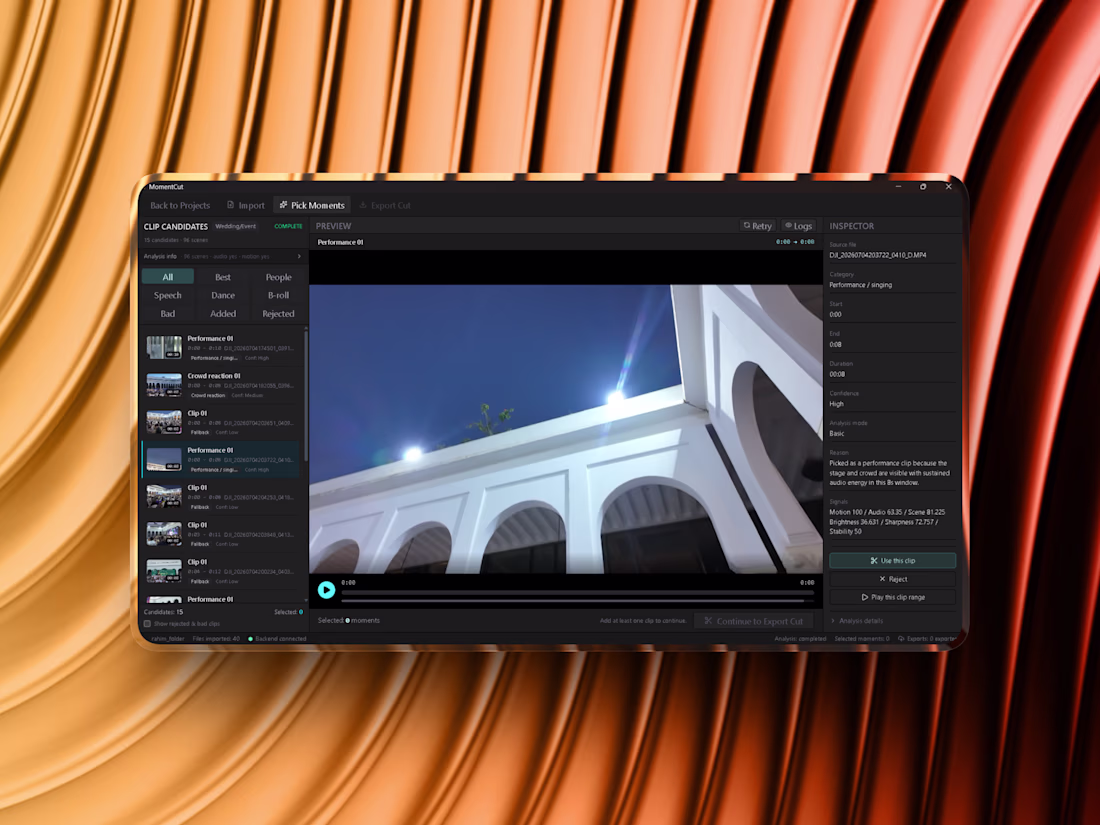This screenshot has width=1100, height=825.
Task: Filter candidates by Dance
Action: [223, 295]
